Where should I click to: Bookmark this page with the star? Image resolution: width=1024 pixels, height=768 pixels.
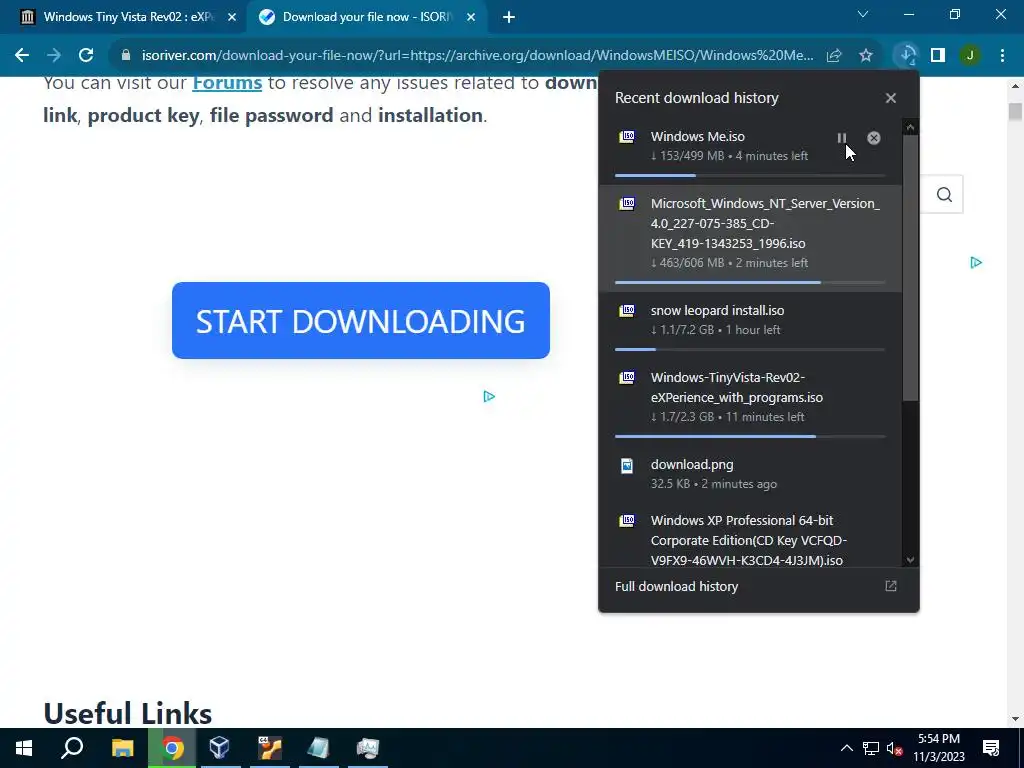(866, 56)
